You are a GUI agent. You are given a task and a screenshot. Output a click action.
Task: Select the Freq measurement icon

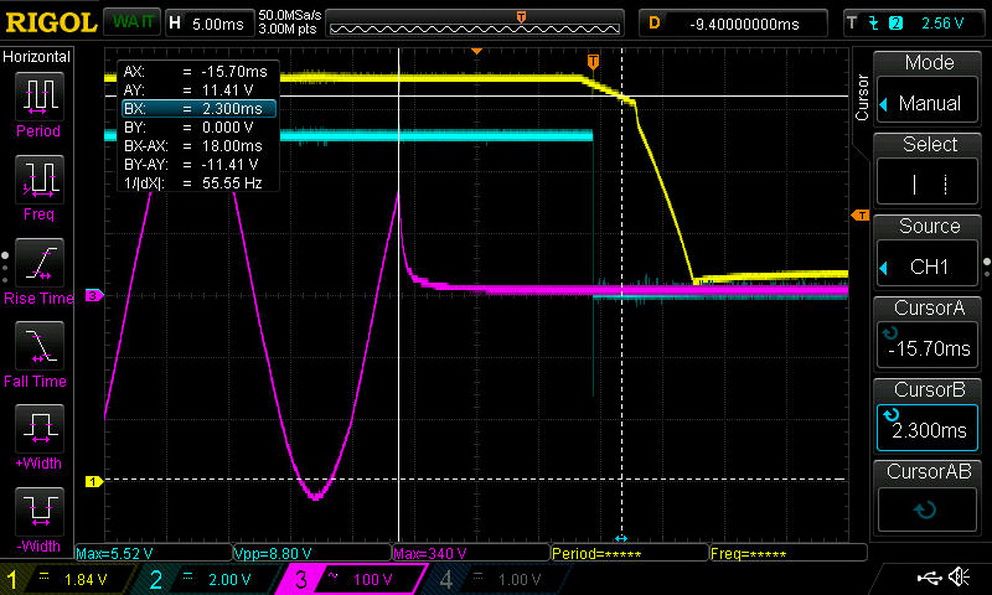click(39, 179)
